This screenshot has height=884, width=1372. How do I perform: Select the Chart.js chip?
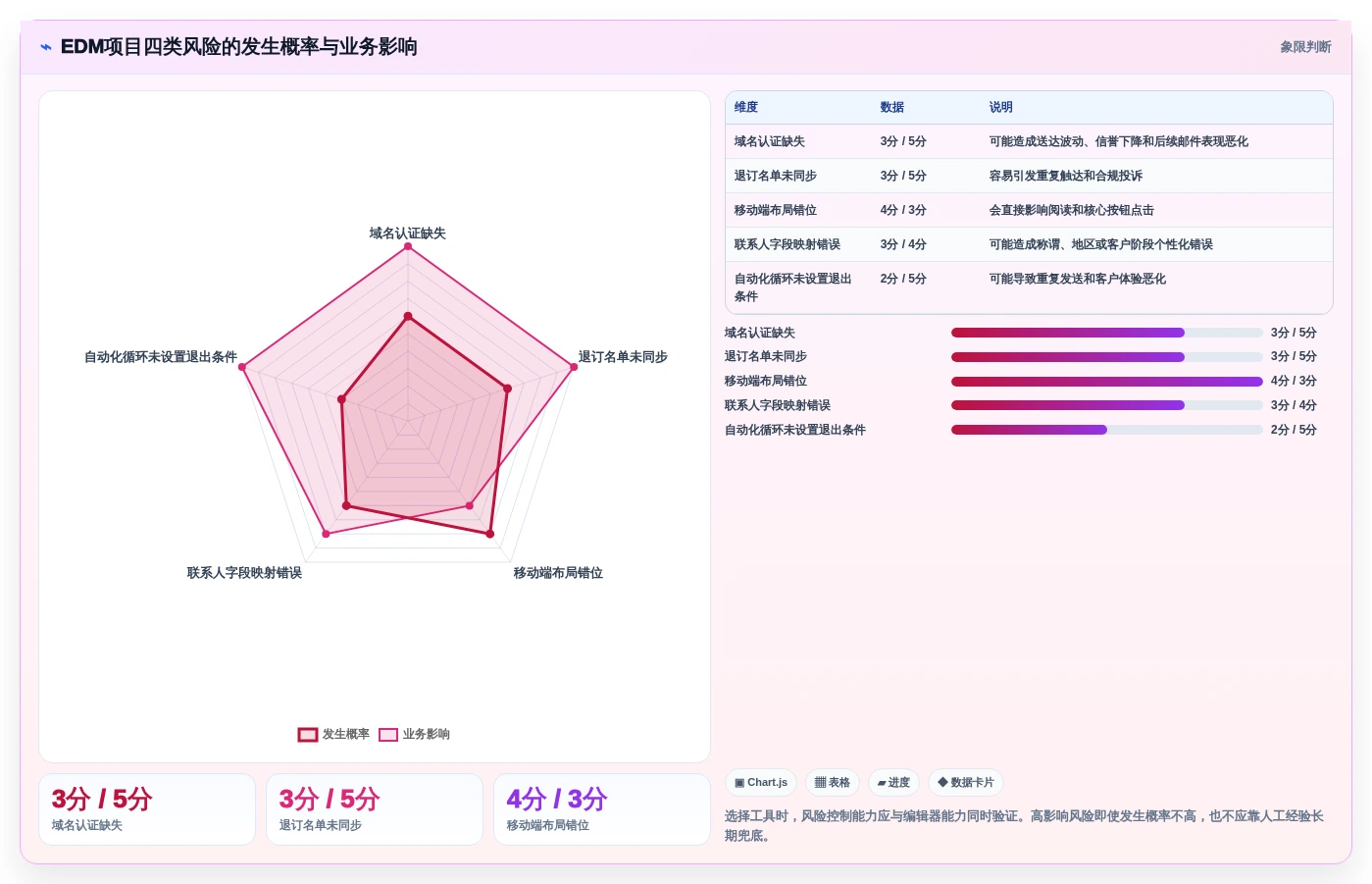(x=761, y=783)
